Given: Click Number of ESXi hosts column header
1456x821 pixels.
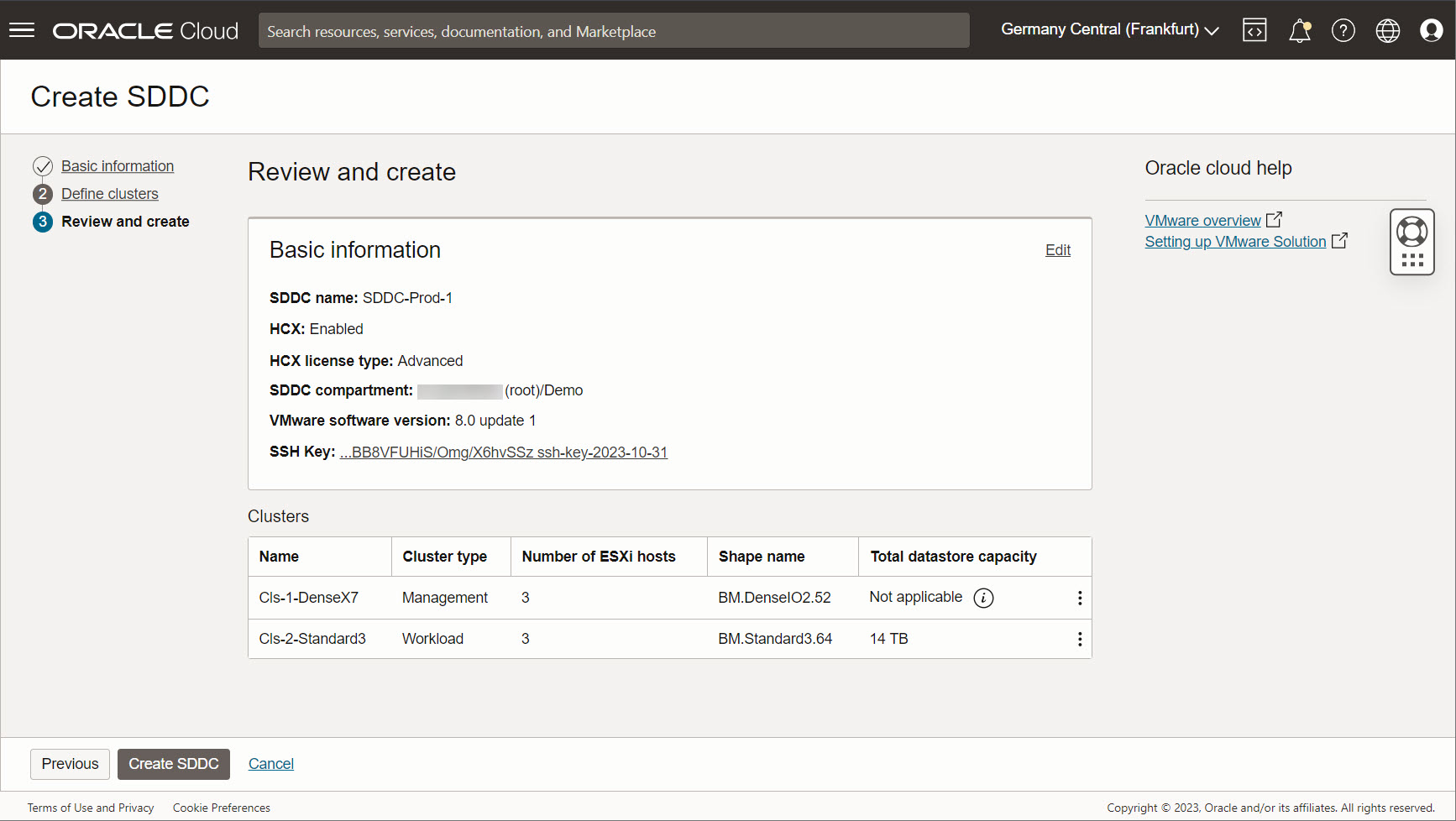Looking at the screenshot, I should click(599, 557).
